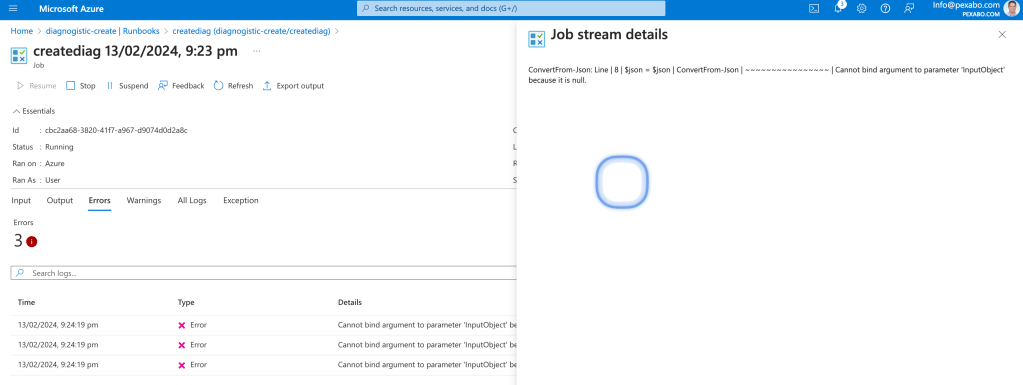Open the Azure portal hamburger menu
The width and height of the screenshot is (1023, 385).
(x=13, y=8)
